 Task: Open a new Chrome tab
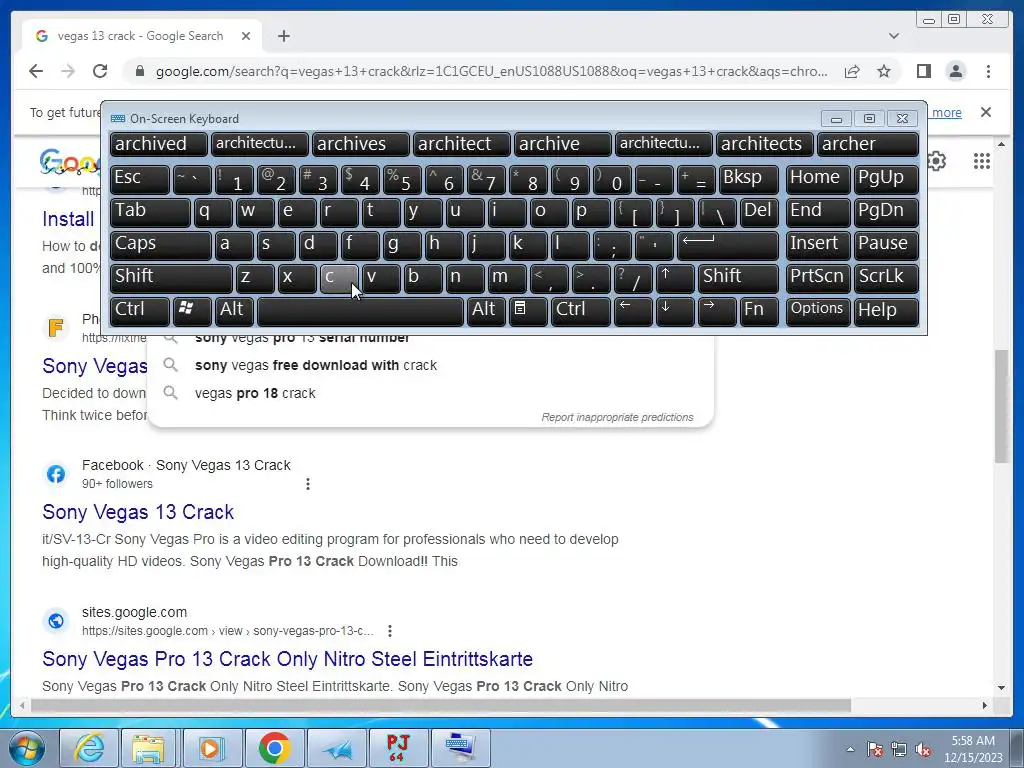point(283,36)
